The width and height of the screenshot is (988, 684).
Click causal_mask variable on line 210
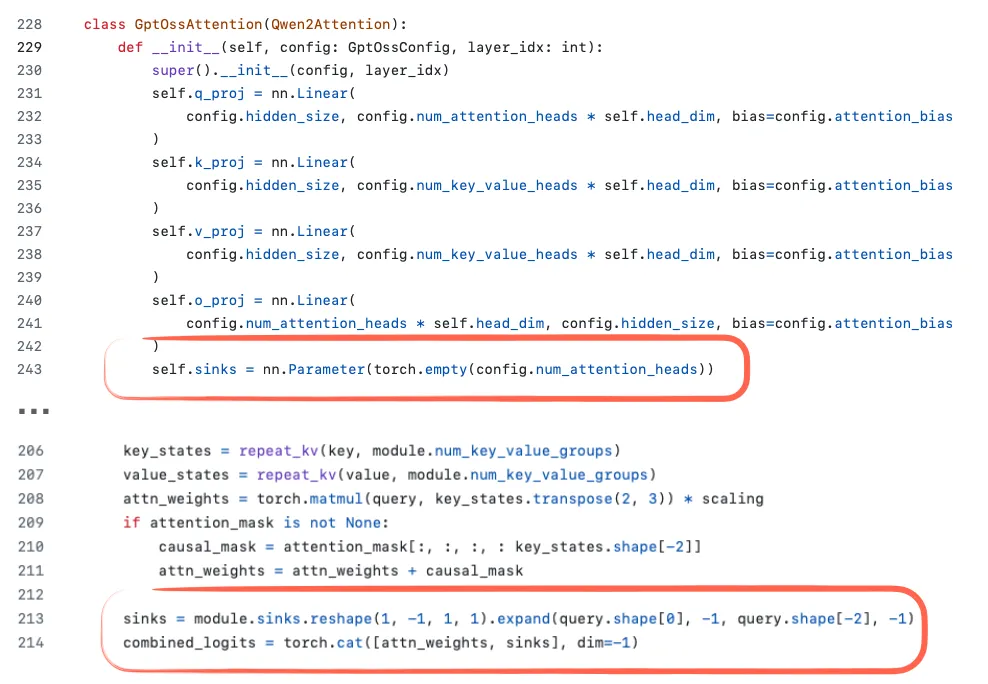coord(207,547)
